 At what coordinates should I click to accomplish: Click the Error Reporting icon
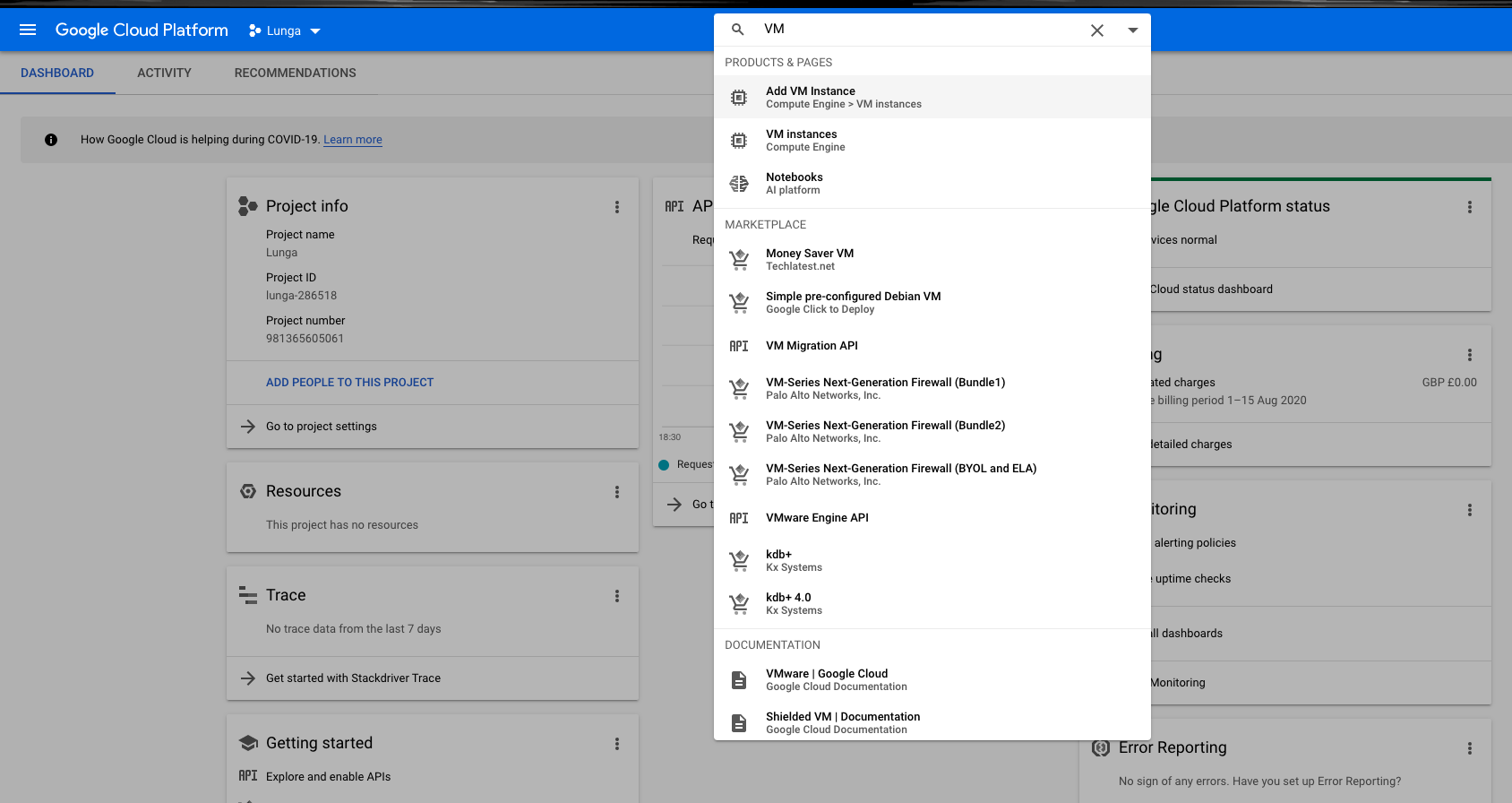1101,747
